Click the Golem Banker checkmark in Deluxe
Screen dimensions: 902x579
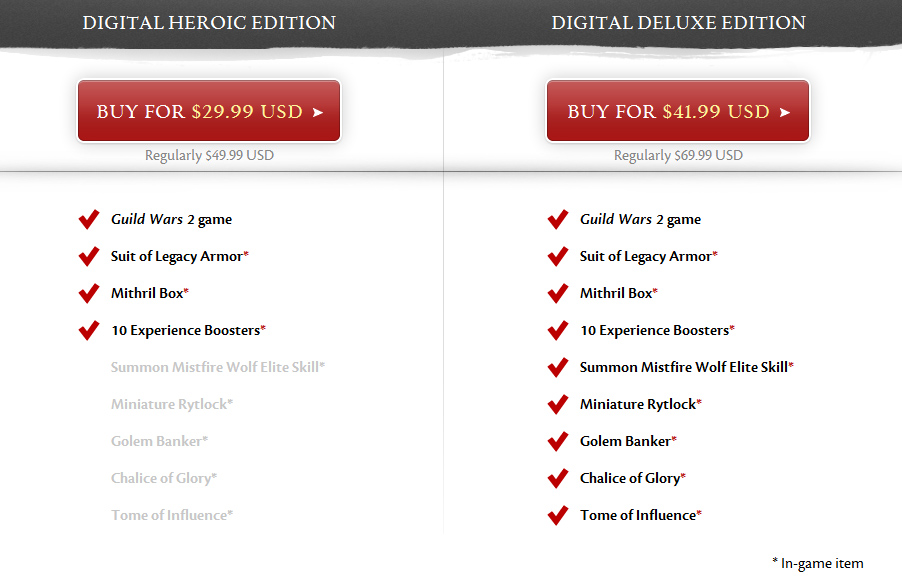[558, 441]
